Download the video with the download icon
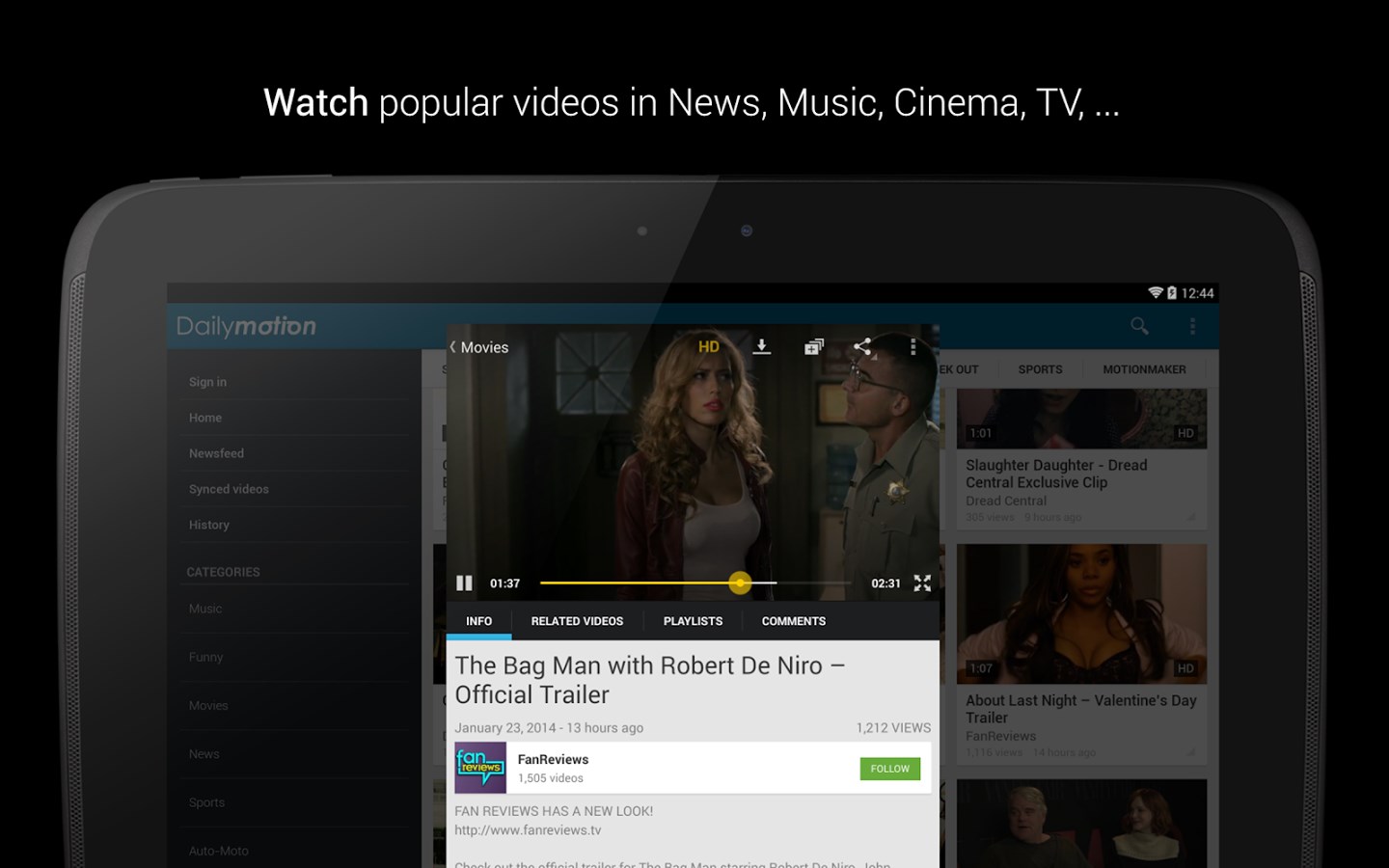 tap(762, 347)
